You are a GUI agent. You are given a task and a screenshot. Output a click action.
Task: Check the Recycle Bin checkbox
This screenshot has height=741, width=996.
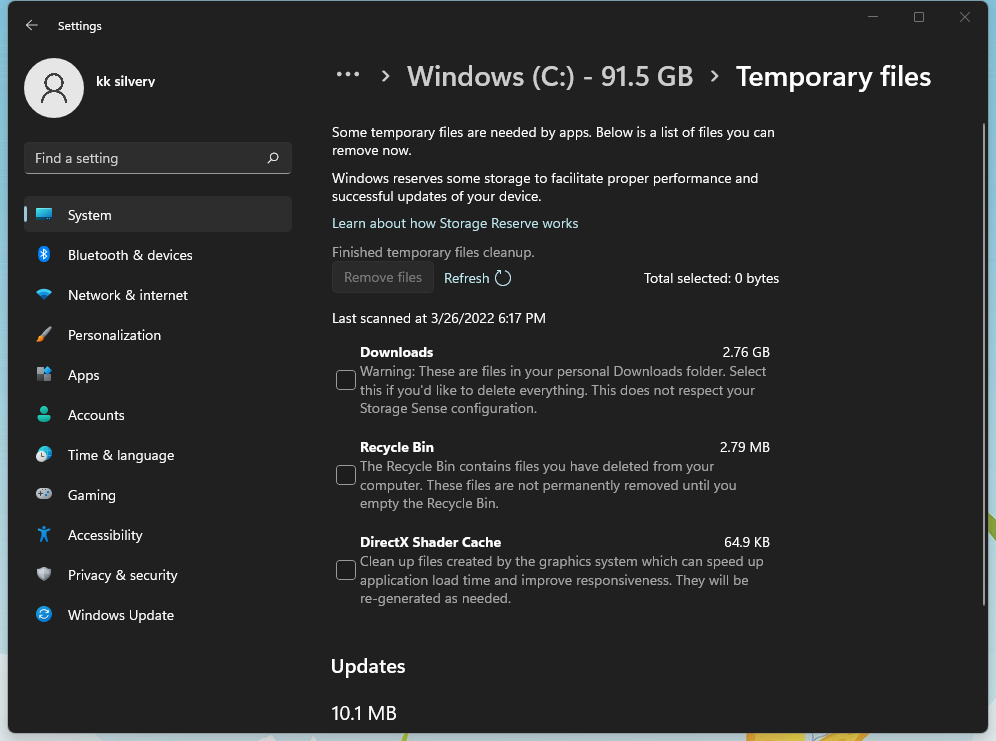[x=346, y=475]
